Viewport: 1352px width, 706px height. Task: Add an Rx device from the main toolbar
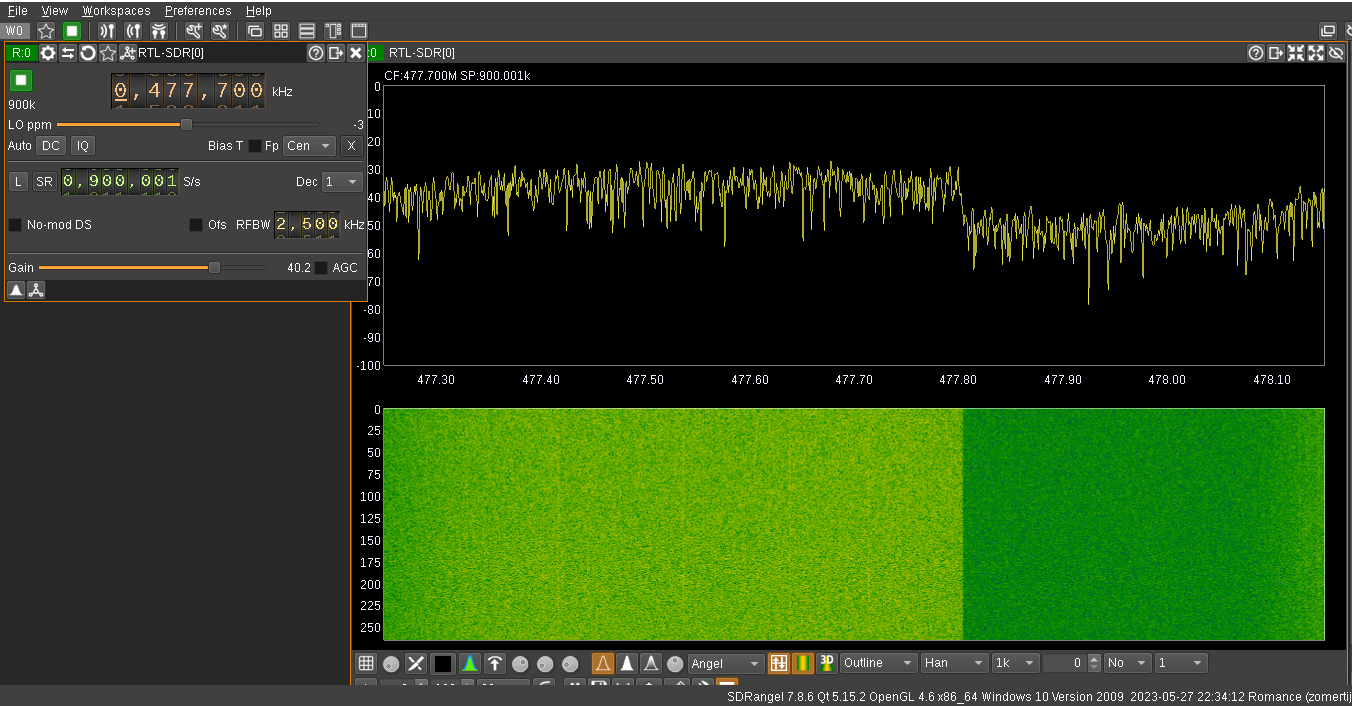tap(107, 31)
